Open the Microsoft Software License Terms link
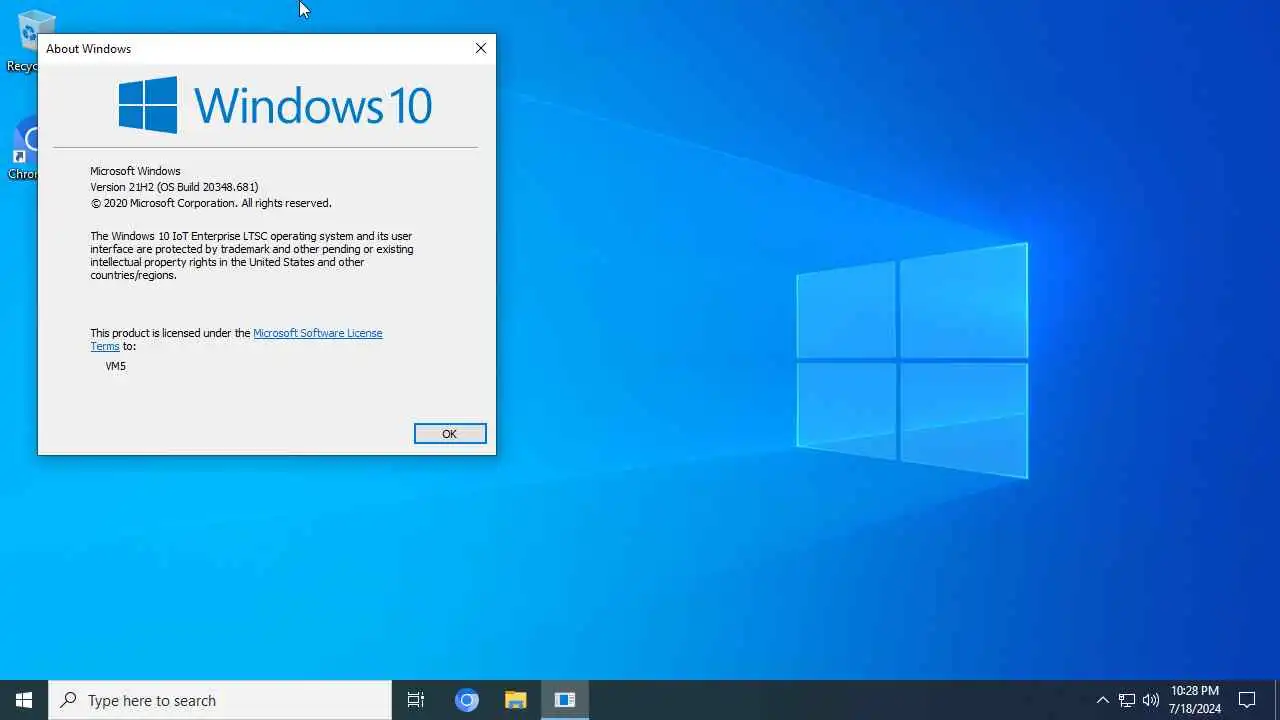Screen dimensions: 1280x720 pyautogui.click(x=237, y=340)
